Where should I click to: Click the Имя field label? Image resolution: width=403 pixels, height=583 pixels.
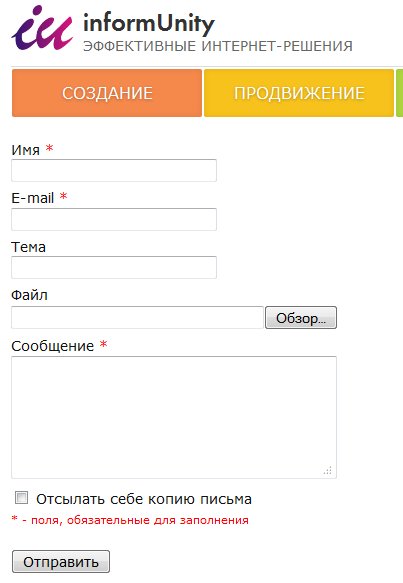tap(25, 150)
